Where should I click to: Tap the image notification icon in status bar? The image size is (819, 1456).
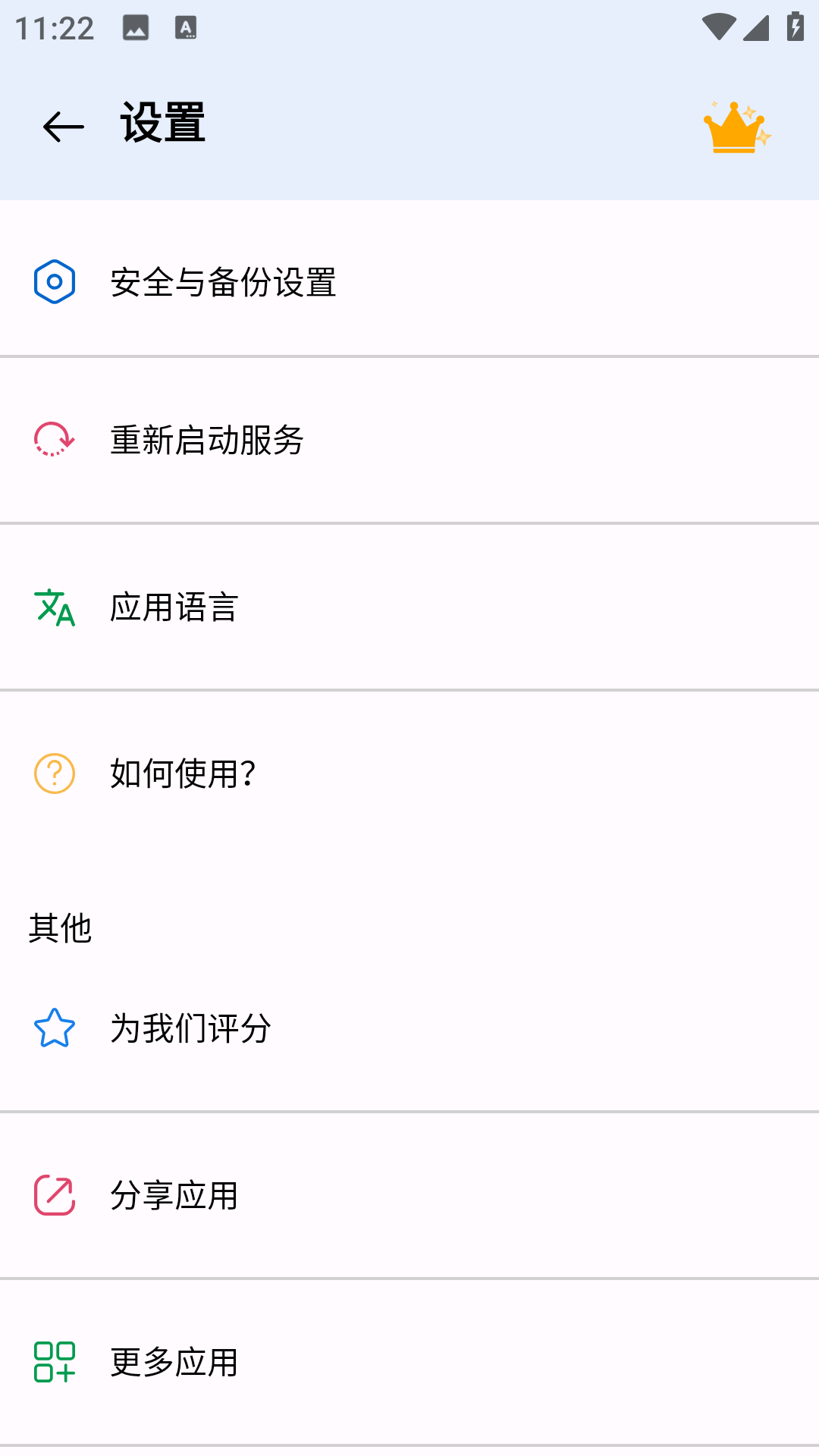[x=136, y=28]
